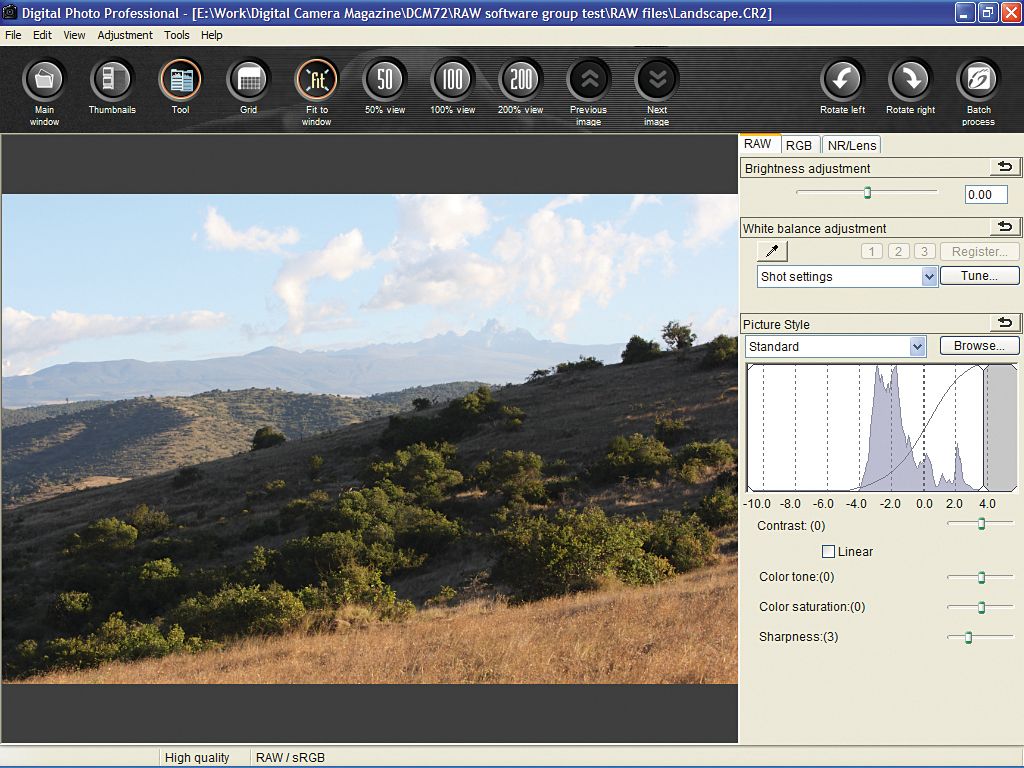Restore down the application window
The width and height of the screenshot is (1024, 768).
click(988, 12)
